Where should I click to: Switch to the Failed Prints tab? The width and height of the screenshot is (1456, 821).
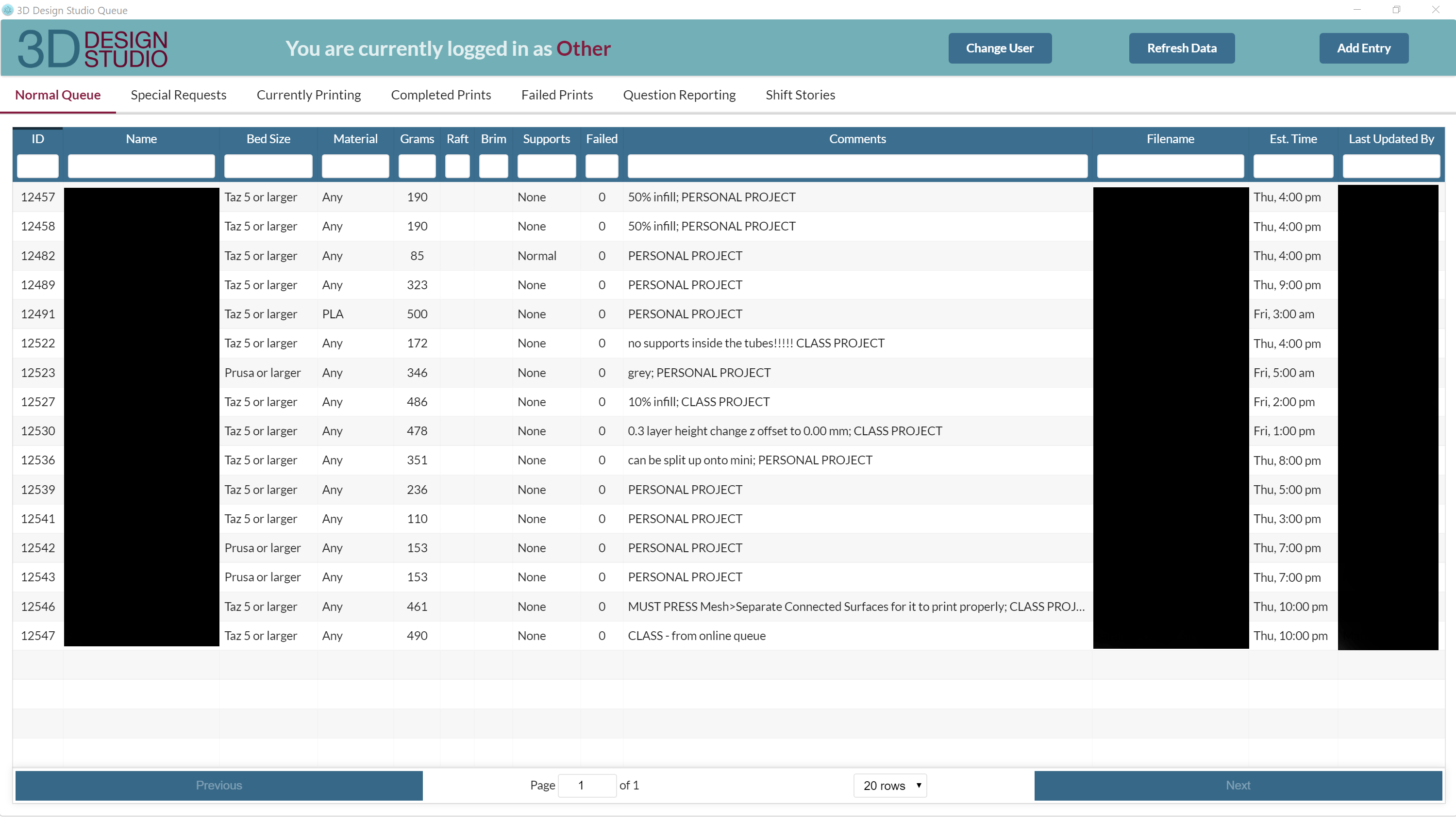click(x=557, y=95)
